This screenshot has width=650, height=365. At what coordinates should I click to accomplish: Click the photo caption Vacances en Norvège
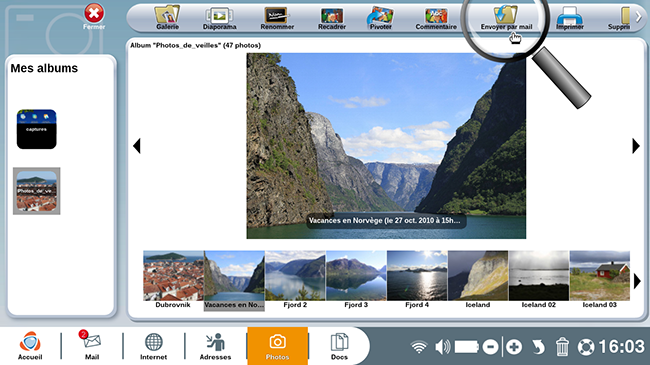point(385,221)
